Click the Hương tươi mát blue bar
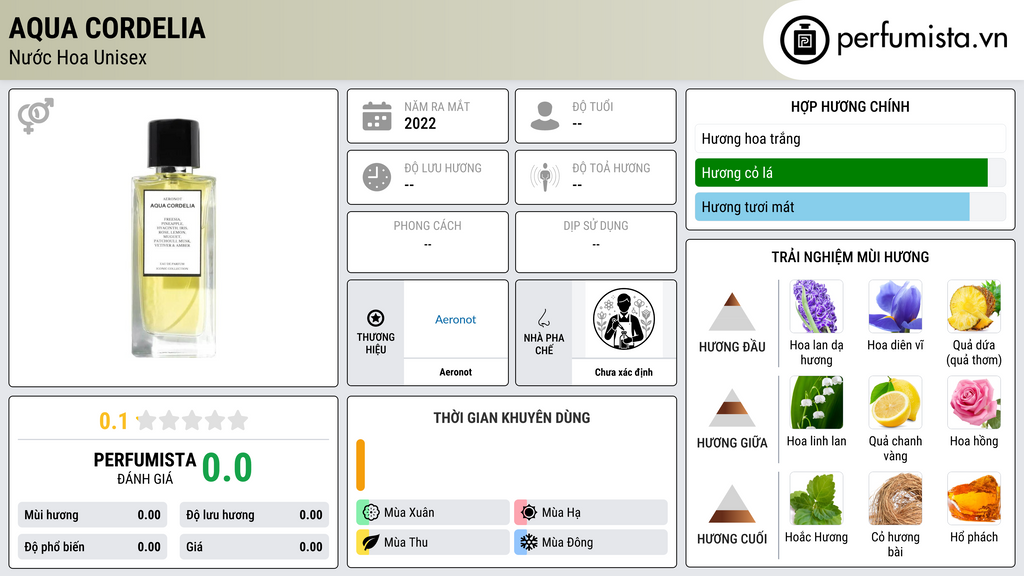This screenshot has width=1024, height=576. point(832,207)
